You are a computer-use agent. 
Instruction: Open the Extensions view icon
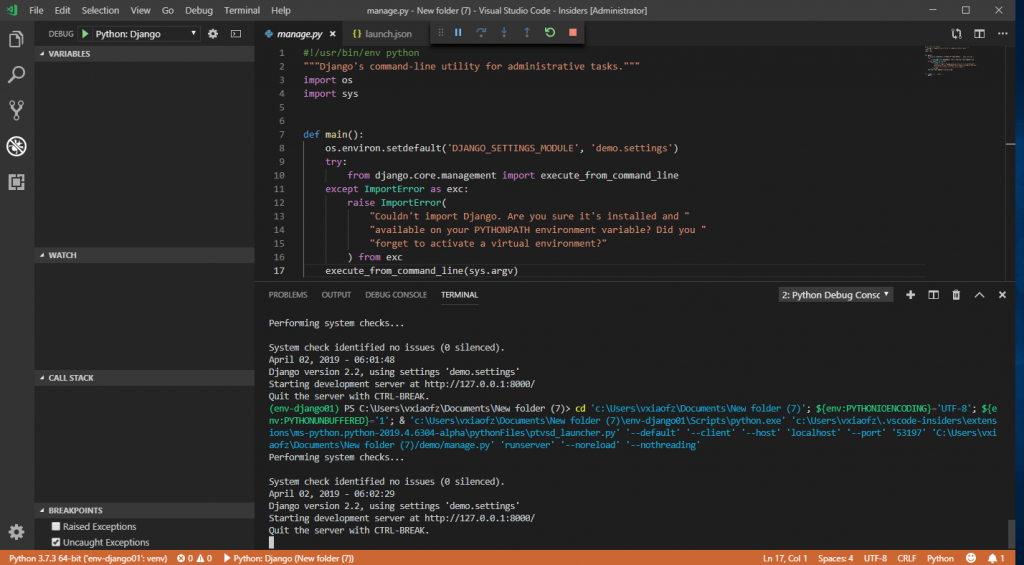(x=16, y=181)
